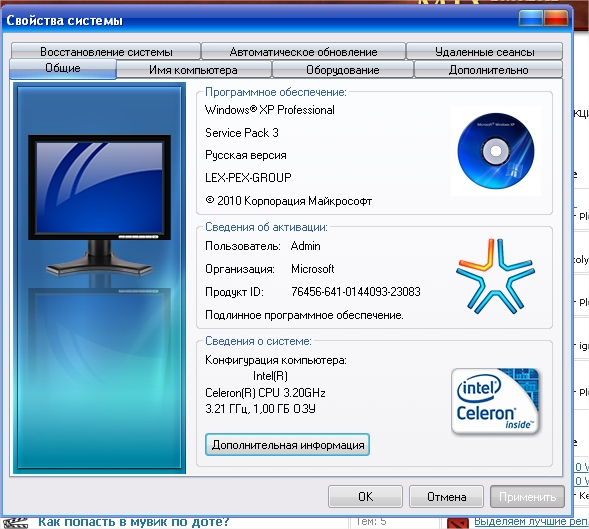589x529 pixels.
Task: Click the blue help button in title bar
Action: (531, 18)
